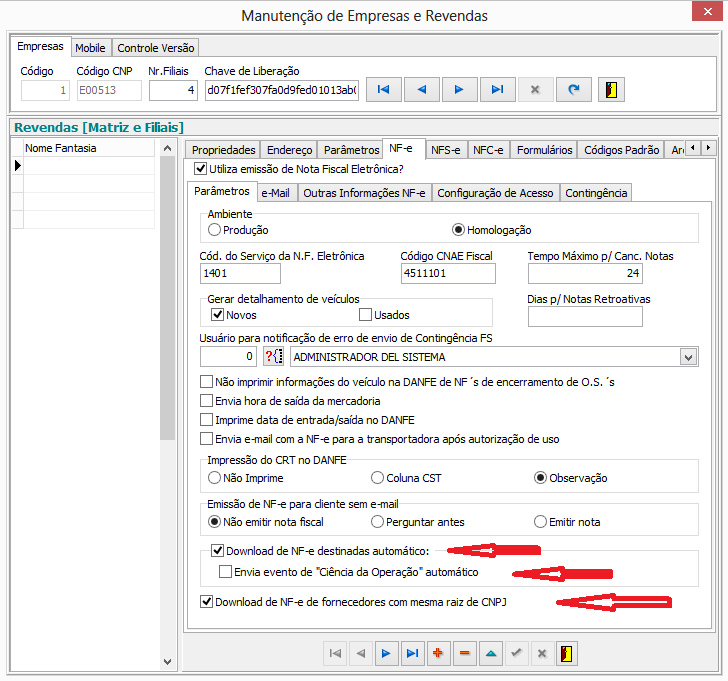Open the Formulários tab
Screen dimensions: 728x681
coord(544,150)
